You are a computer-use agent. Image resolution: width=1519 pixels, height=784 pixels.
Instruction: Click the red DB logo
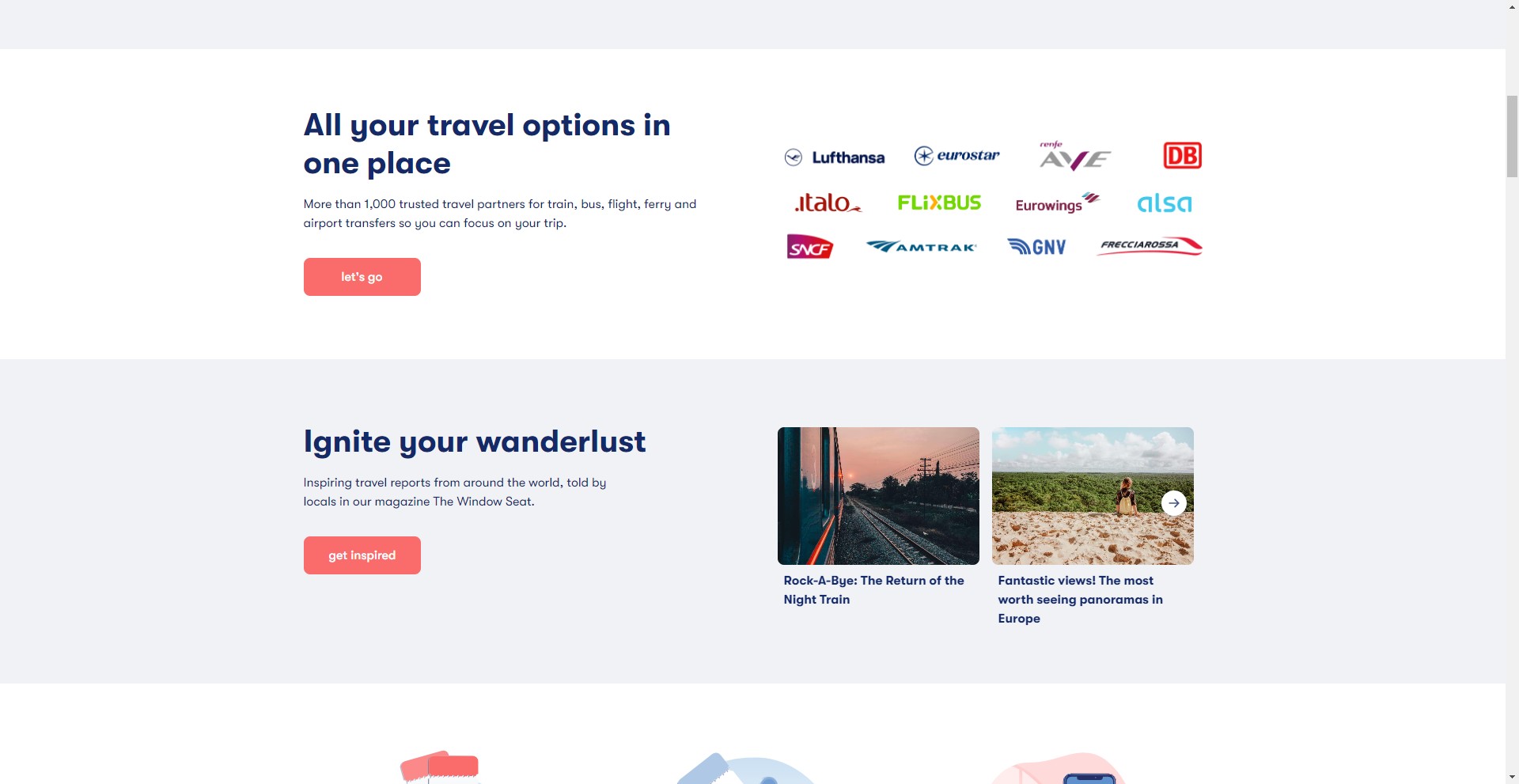pos(1182,155)
